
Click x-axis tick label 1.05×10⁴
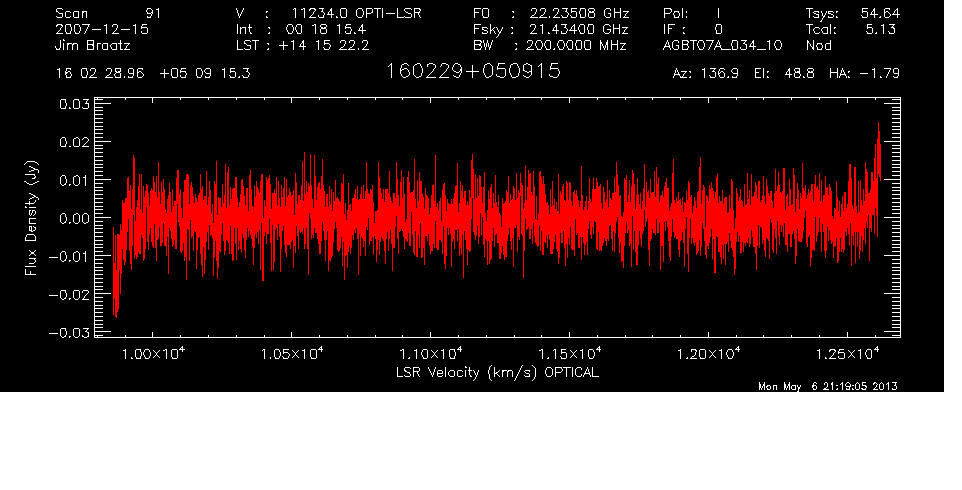292,353
